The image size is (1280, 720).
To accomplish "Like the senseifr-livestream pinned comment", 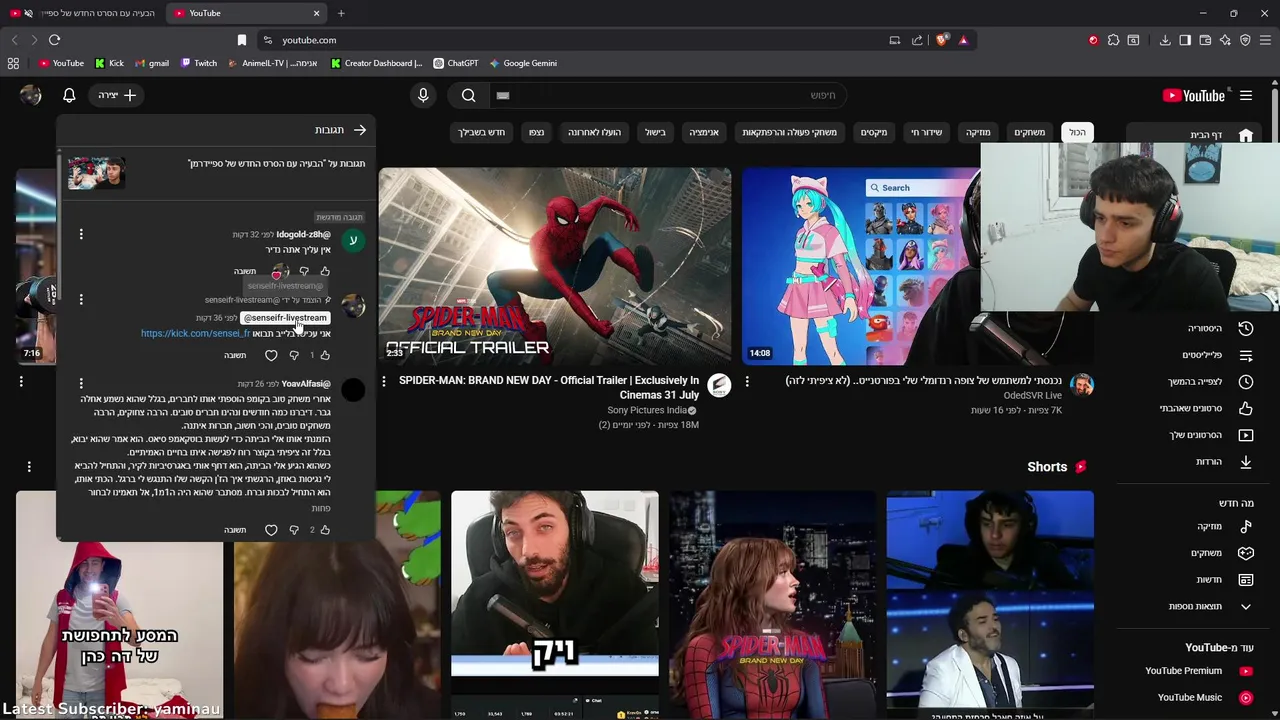I will 325,355.
